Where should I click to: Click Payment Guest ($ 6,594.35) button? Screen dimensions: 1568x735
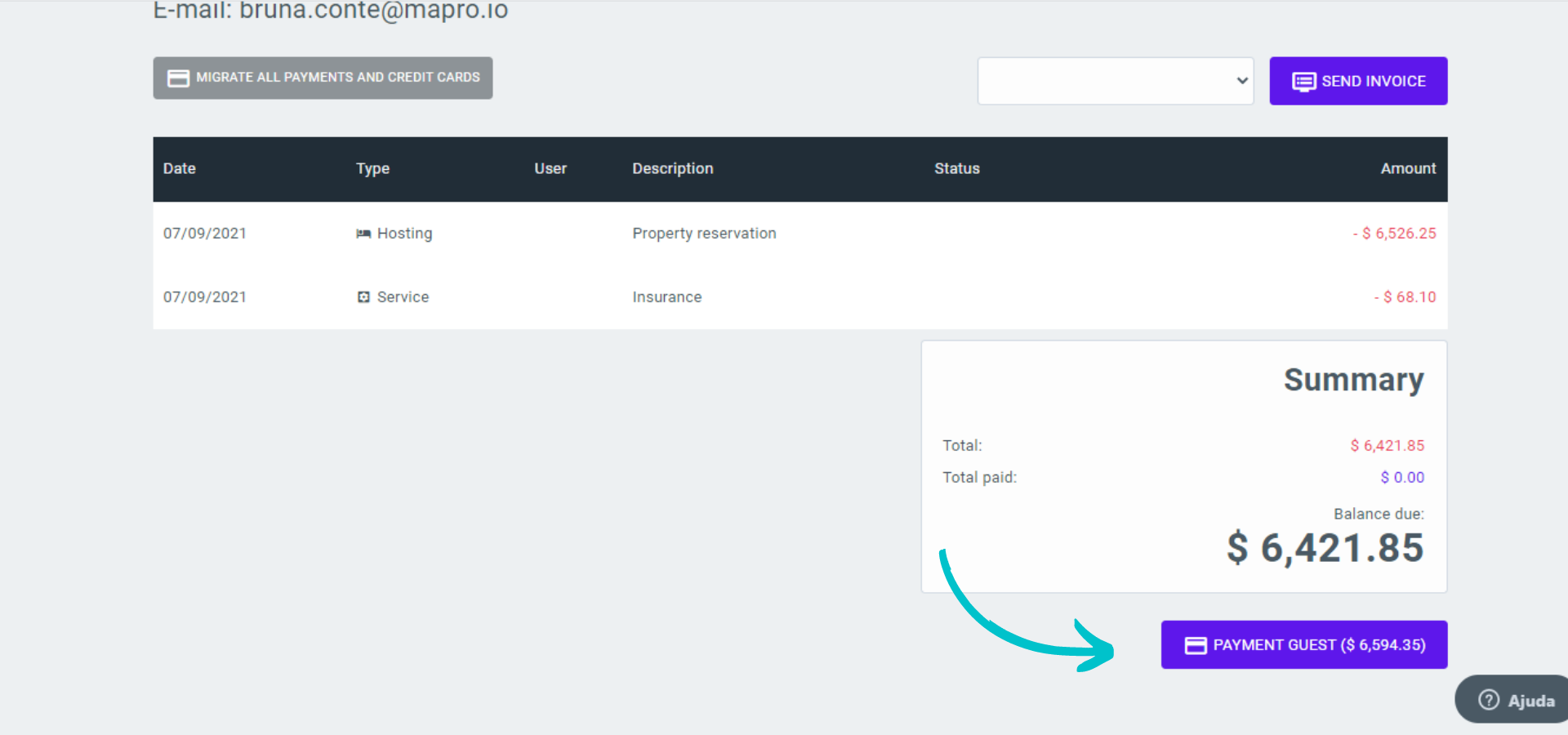[1304, 645]
